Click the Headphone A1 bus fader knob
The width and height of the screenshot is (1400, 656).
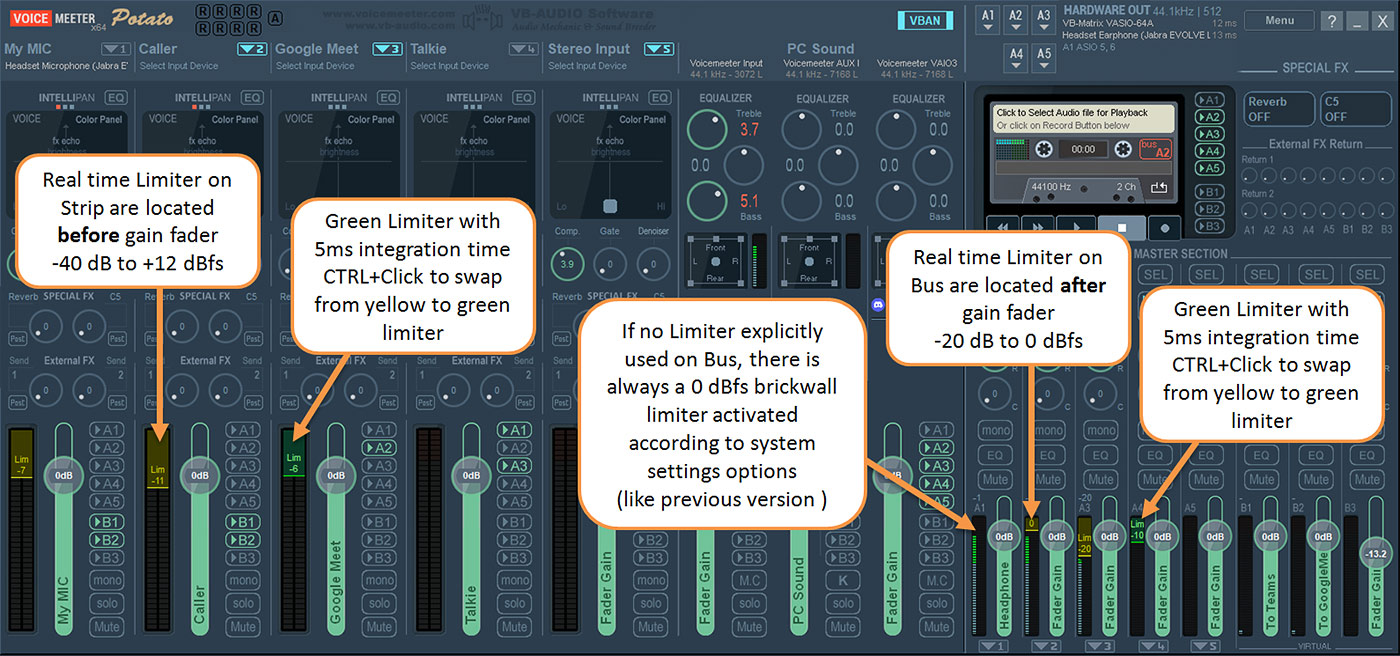pyautogui.click(x=1004, y=537)
